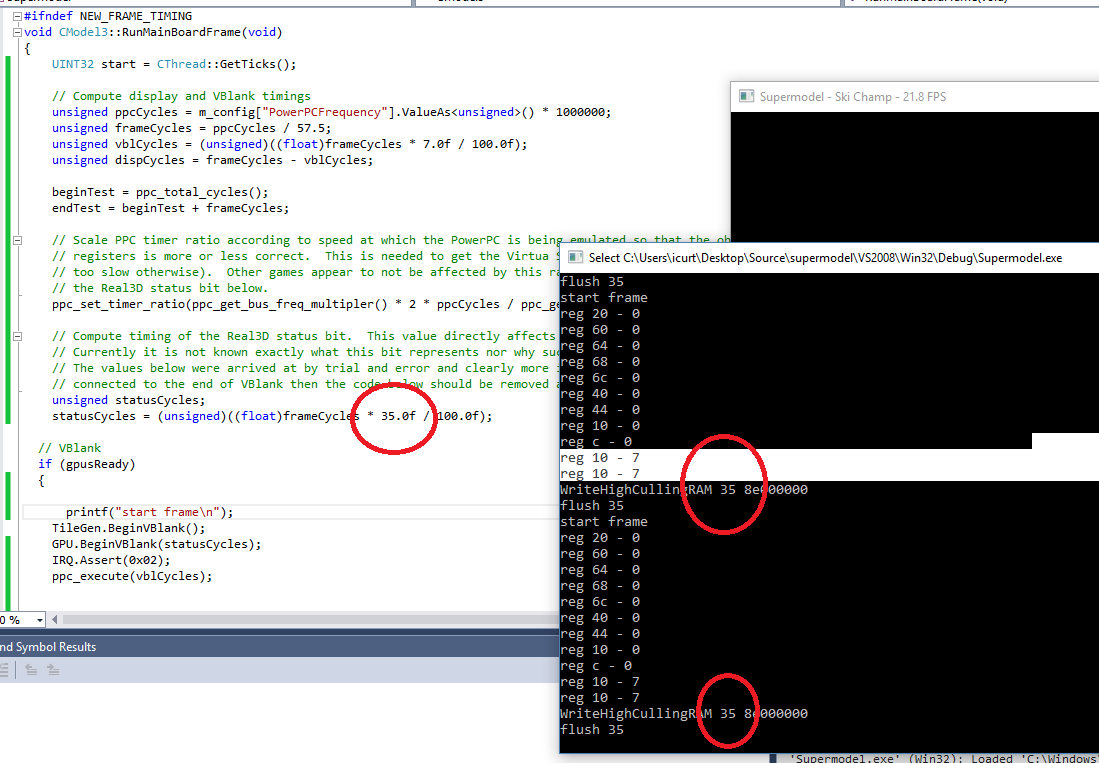The width and height of the screenshot is (1099, 763).
Task: Click the 'TileGen.BeginVBlank();' line
Action: click(129, 528)
